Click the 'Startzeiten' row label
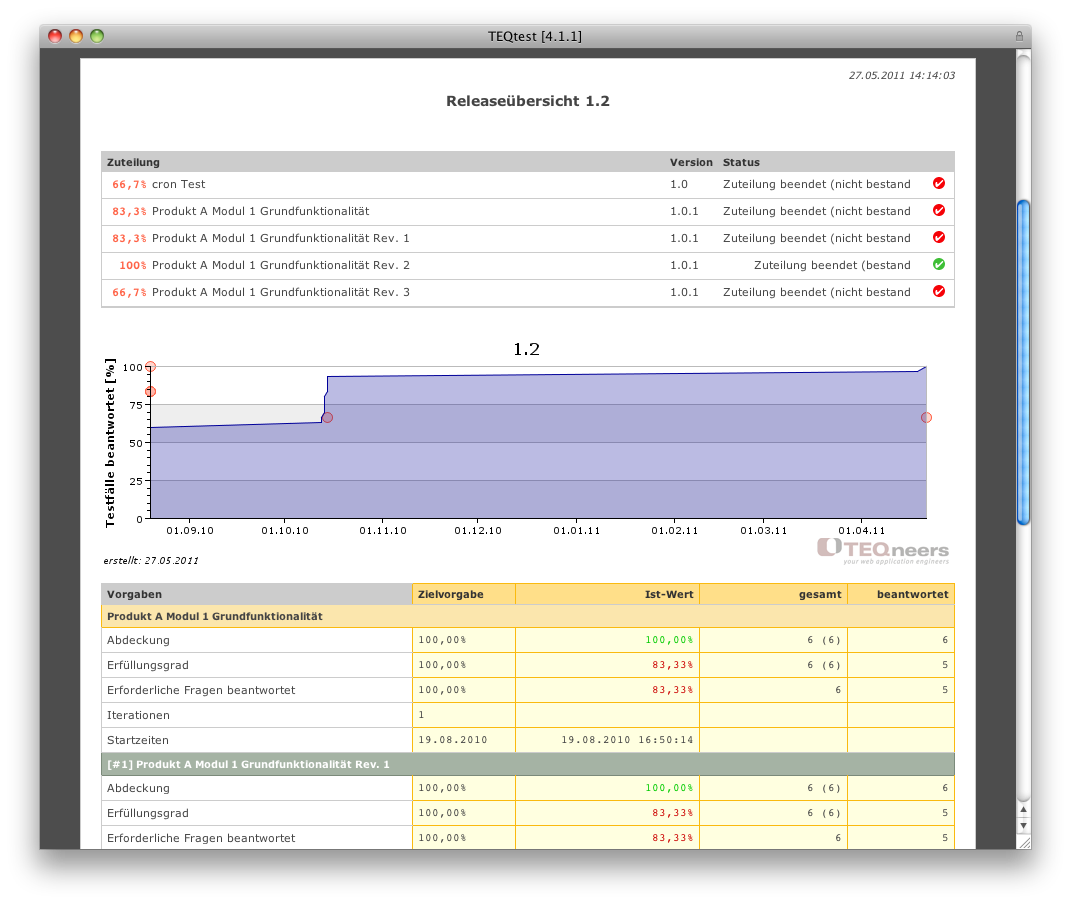Screen dimensions: 1071x904 137,740
